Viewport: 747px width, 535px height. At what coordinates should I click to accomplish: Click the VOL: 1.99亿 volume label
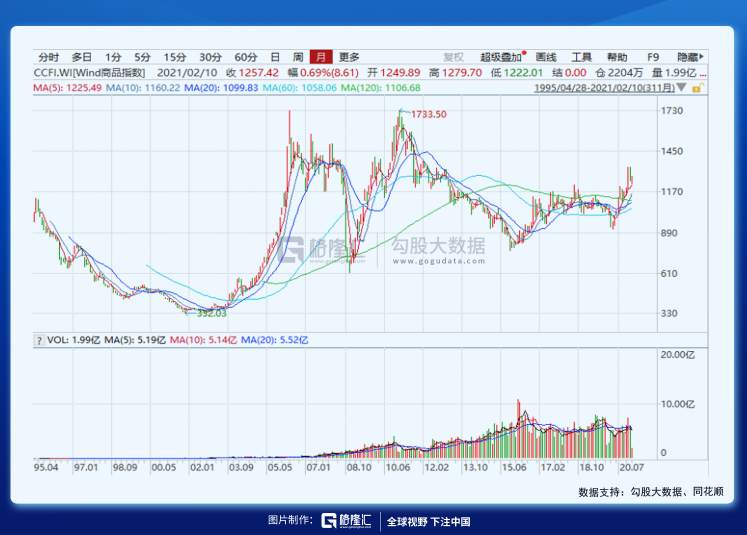(73, 340)
